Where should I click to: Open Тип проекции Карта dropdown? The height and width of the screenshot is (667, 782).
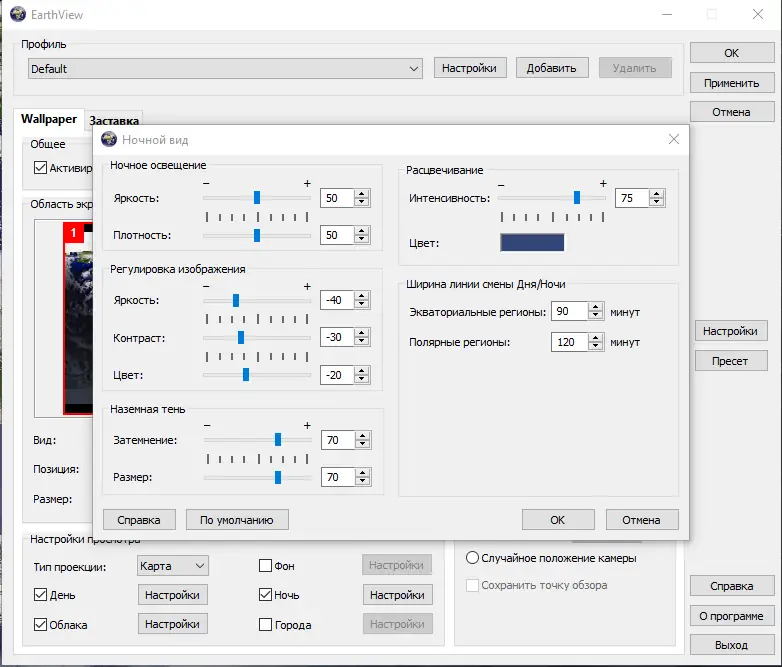tap(173, 566)
